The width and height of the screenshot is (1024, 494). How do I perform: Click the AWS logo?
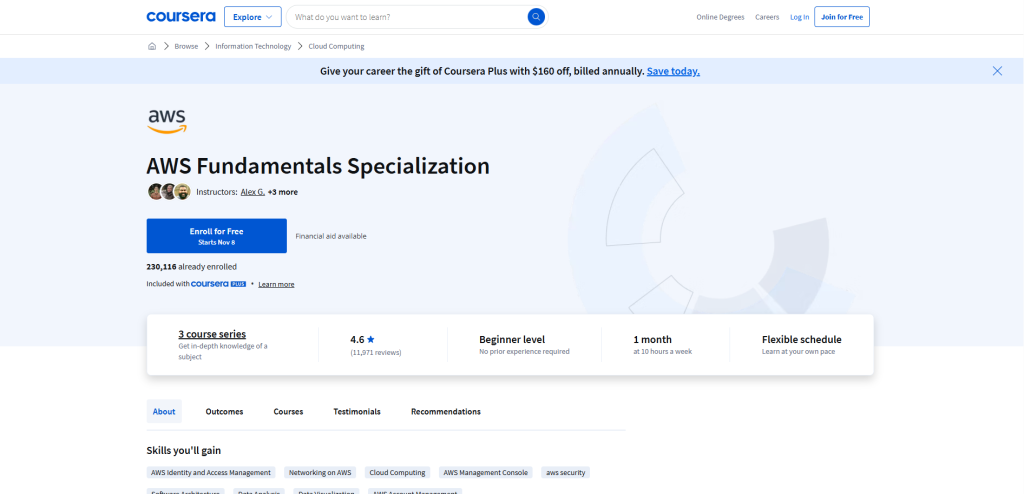(167, 122)
